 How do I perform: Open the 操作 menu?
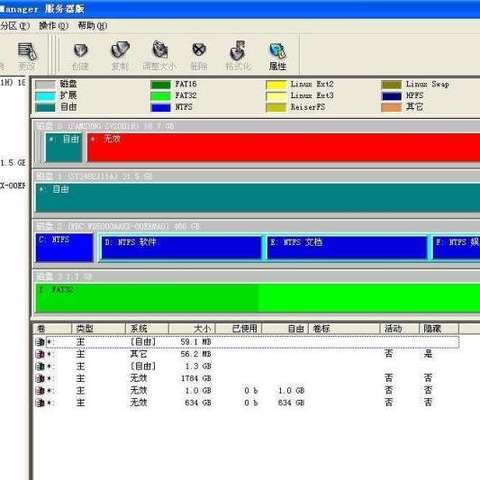pyautogui.click(x=53, y=26)
